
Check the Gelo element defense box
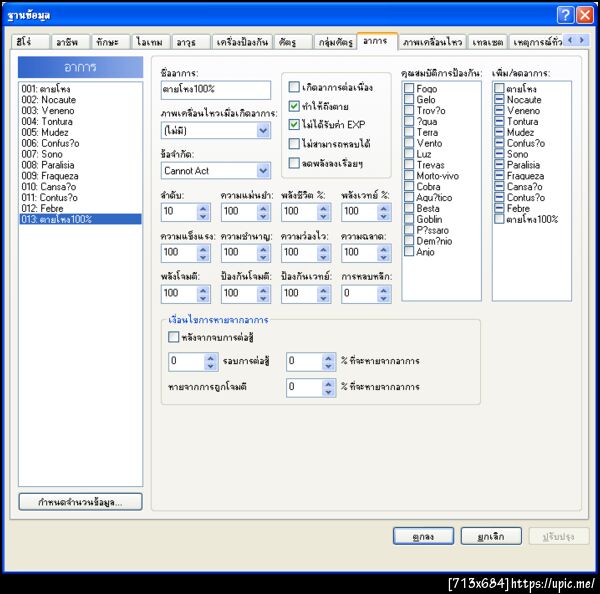(x=409, y=100)
